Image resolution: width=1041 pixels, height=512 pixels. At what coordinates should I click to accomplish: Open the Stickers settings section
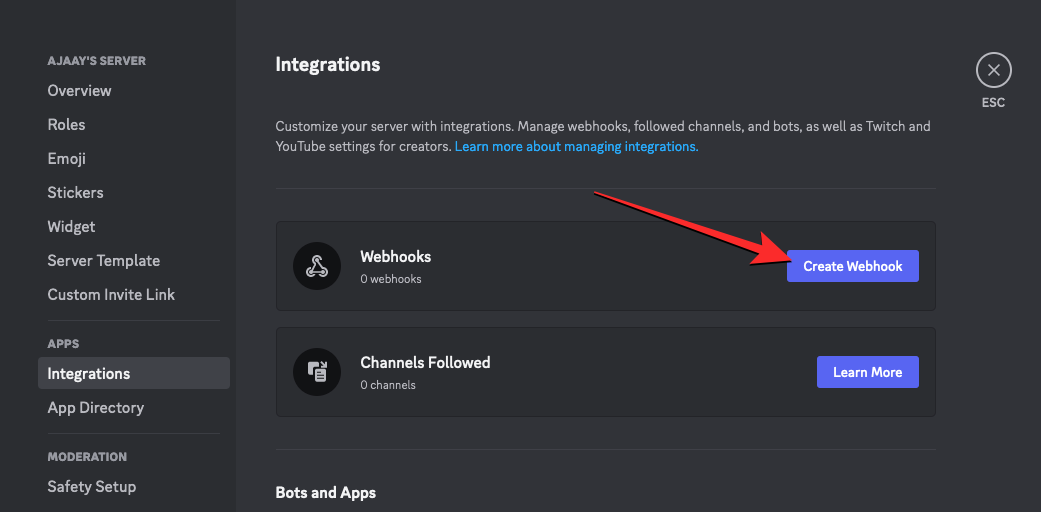point(75,192)
